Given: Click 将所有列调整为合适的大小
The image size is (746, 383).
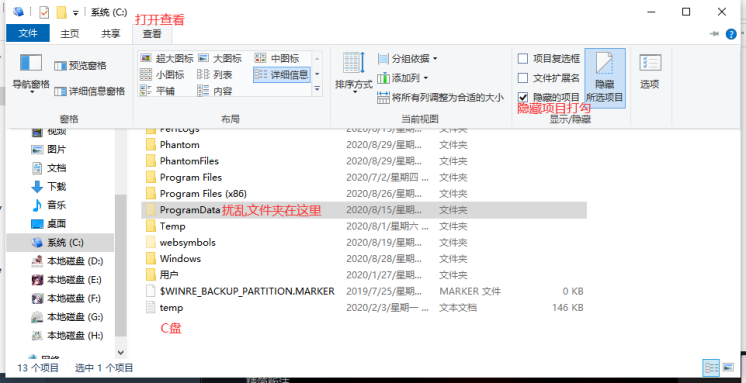Looking at the screenshot, I should tap(440, 98).
